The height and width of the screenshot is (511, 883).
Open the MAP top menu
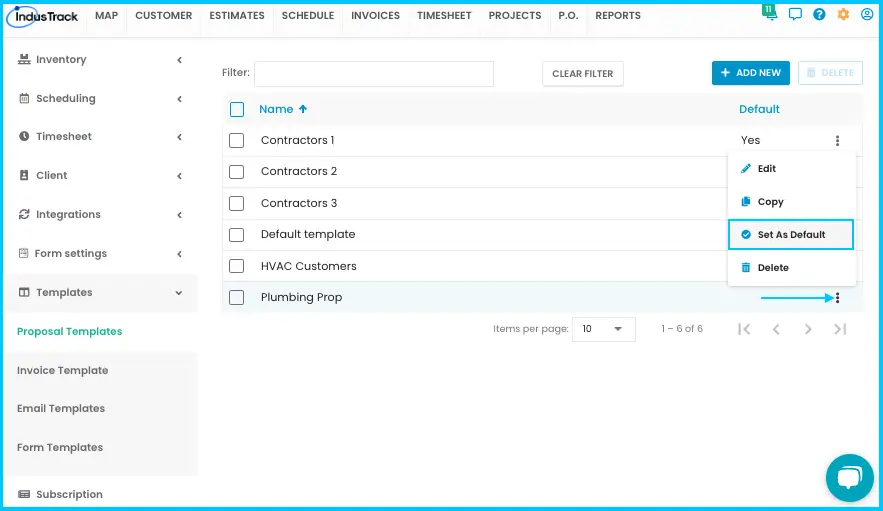(106, 16)
